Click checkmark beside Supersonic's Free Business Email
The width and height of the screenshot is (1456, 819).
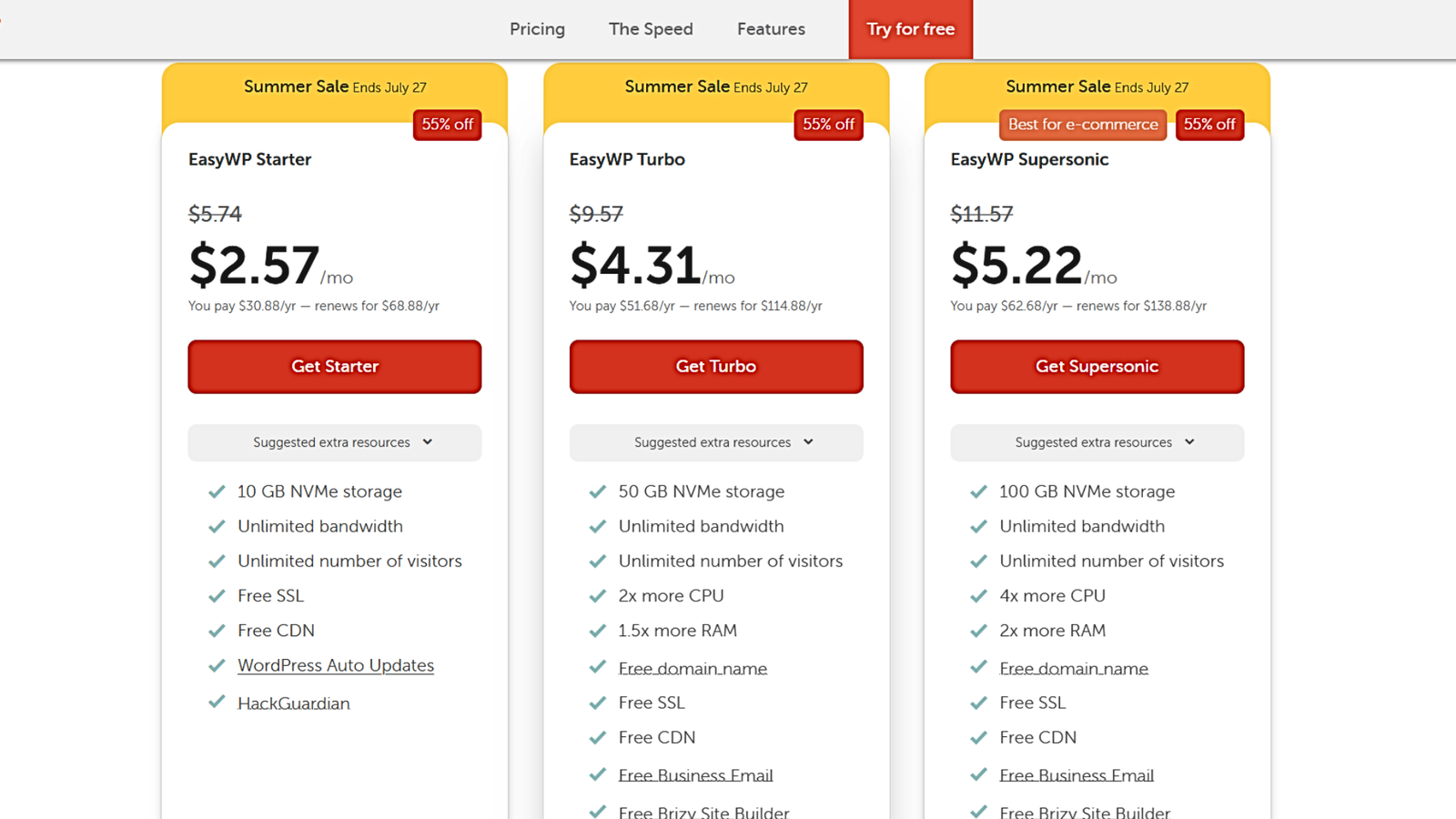979,773
